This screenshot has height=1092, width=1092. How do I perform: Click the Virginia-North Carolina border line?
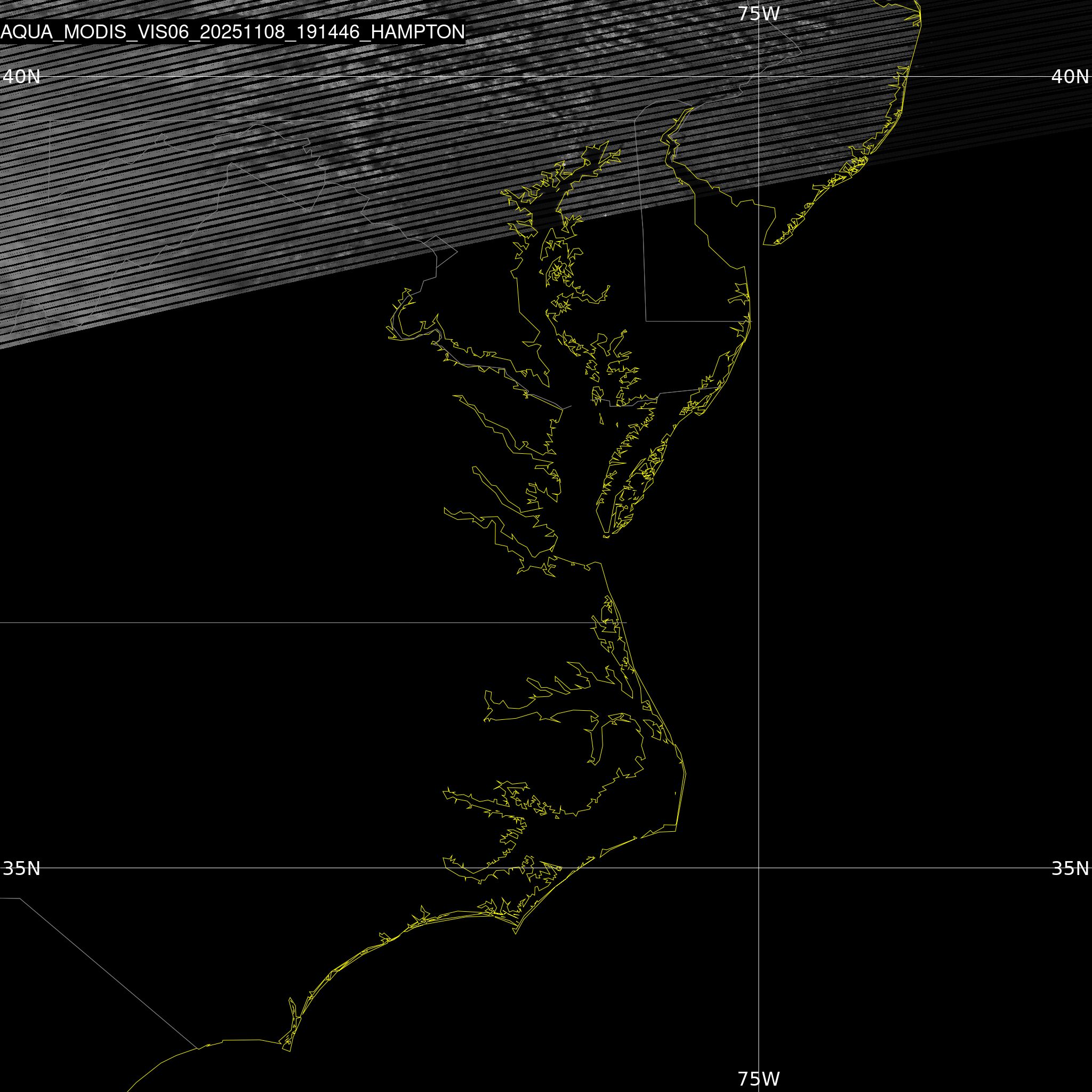pos(283,622)
